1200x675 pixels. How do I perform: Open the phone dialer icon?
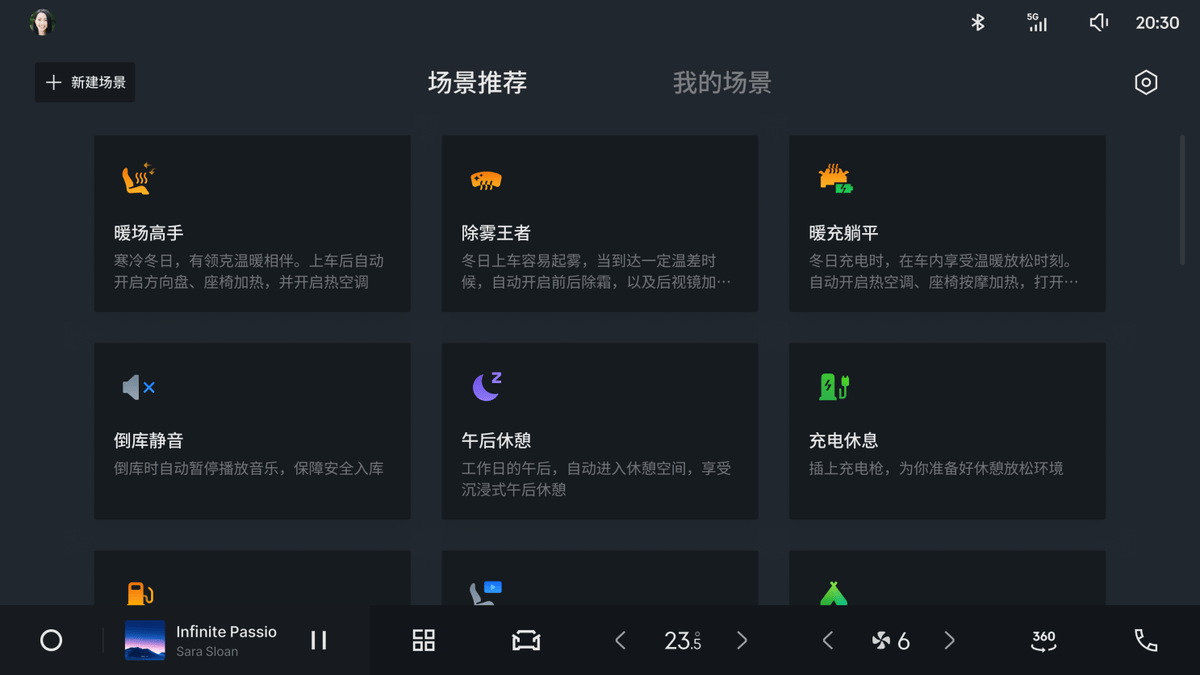coord(1147,641)
